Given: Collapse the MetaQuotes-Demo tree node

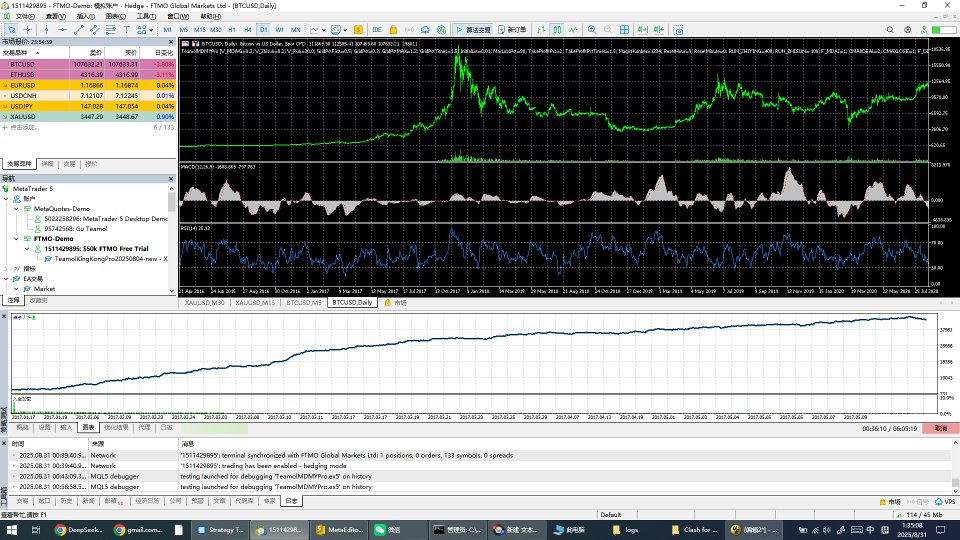Looking at the screenshot, I should pyautogui.click(x=17, y=209).
